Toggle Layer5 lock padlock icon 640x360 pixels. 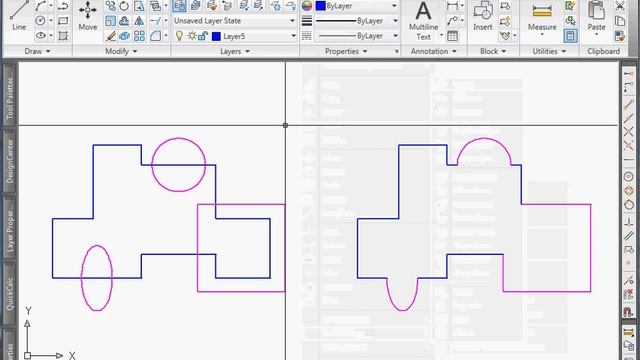tap(203, 36)
